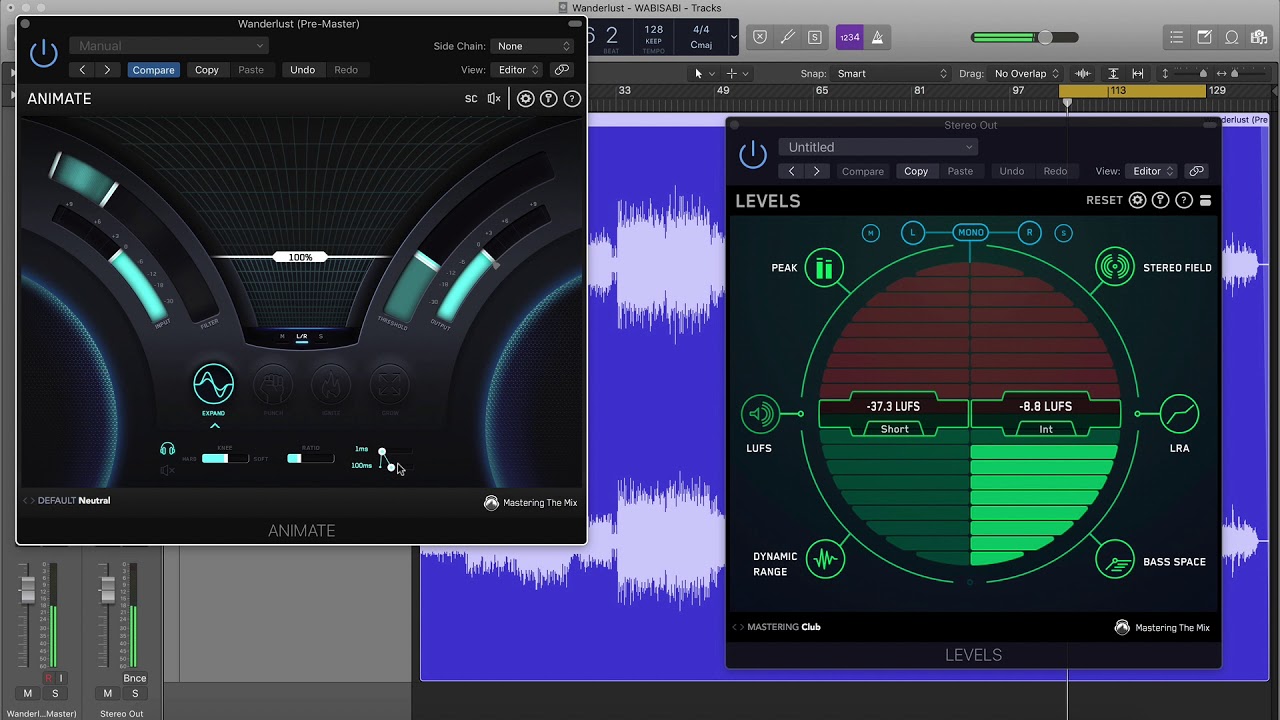Screen dimensions: 1280x720
Task: Toggle Levels plugin power button
Action: pos(752,155)
